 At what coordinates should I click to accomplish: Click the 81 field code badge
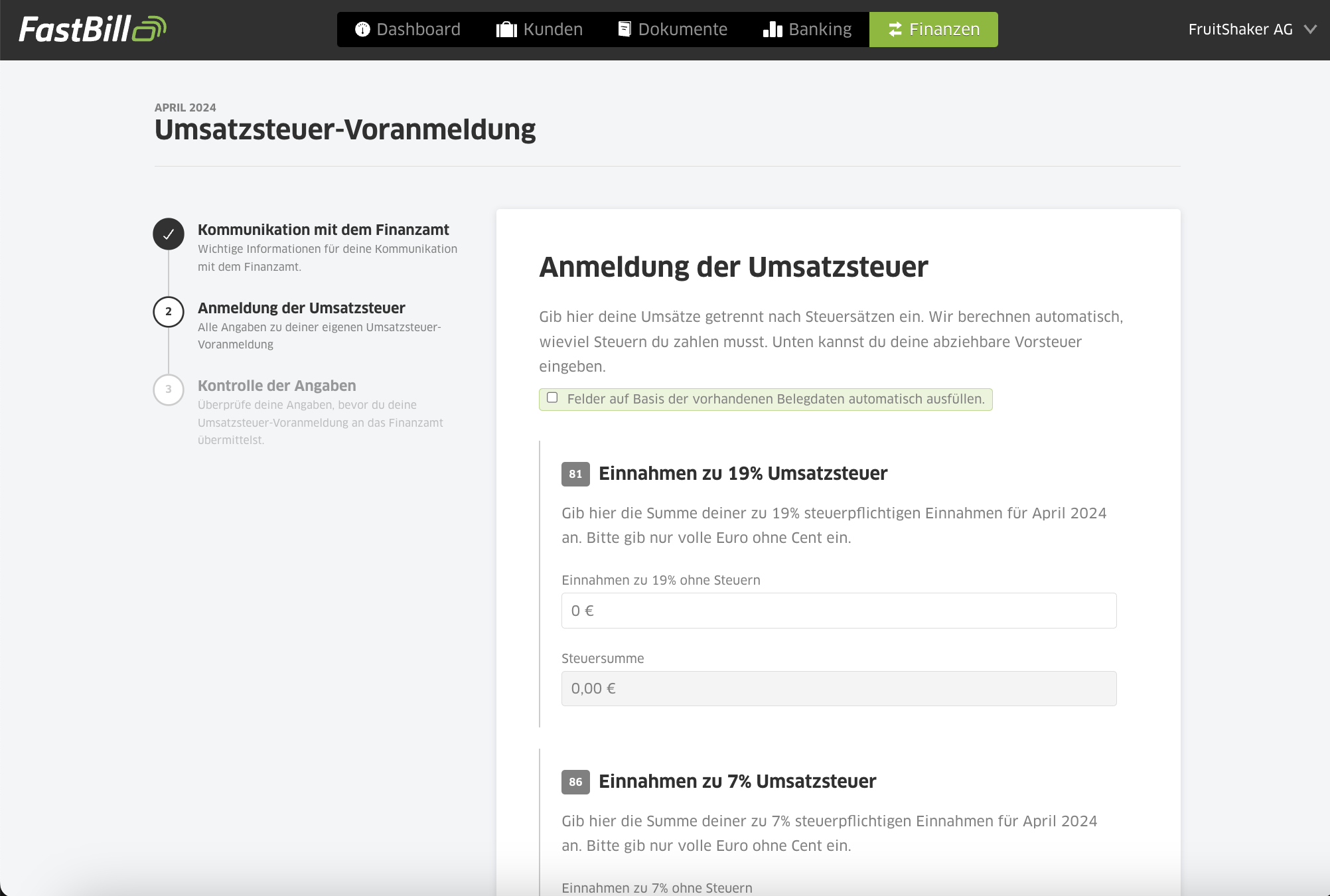coord(575,474)
